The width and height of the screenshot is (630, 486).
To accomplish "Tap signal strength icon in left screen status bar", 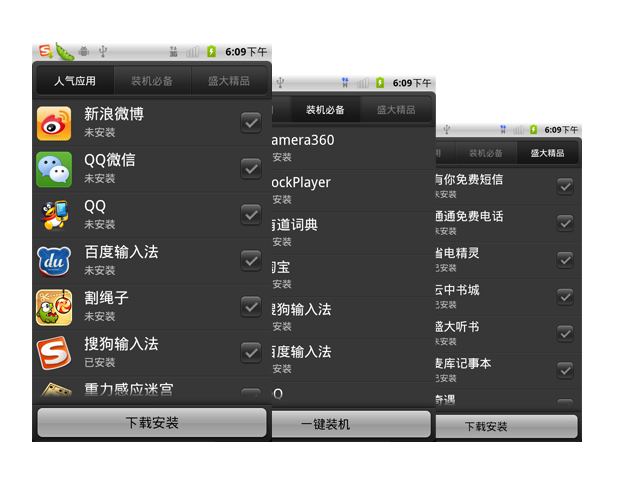I will point(192,52).
